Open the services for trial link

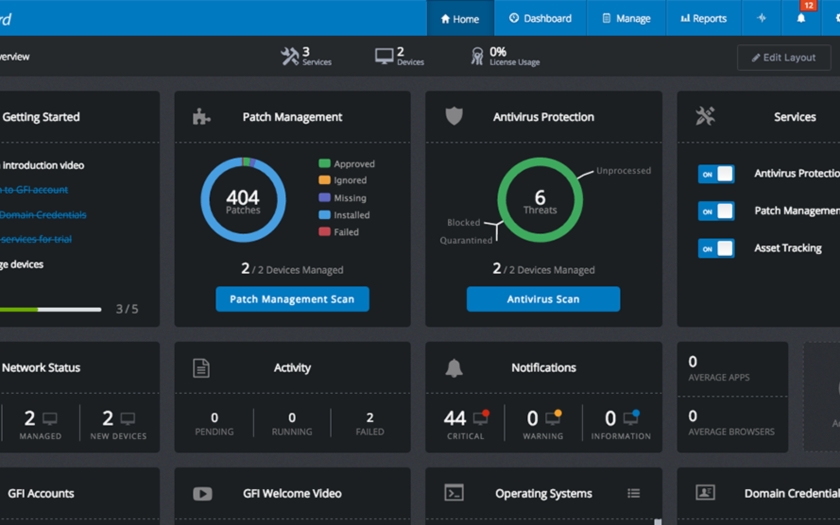(x=36, y=239)
